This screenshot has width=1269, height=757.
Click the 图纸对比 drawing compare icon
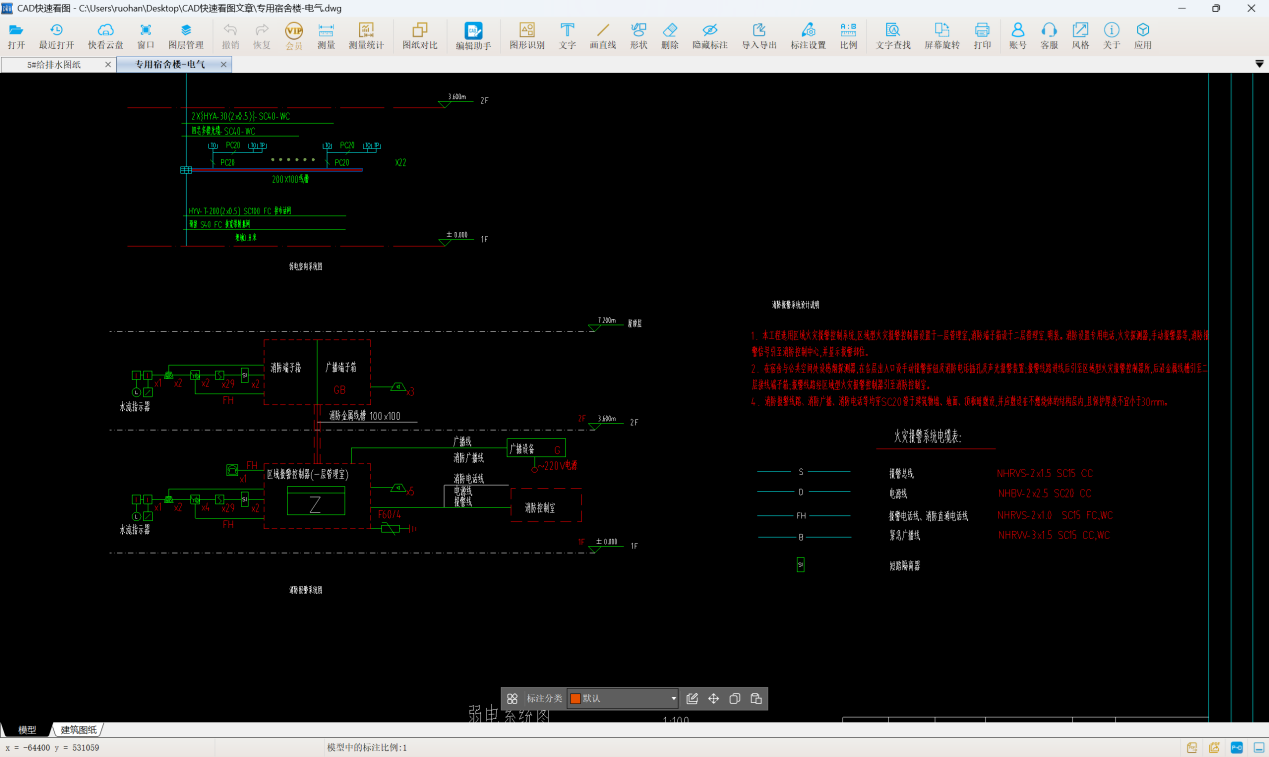click(x=420, y=36)
